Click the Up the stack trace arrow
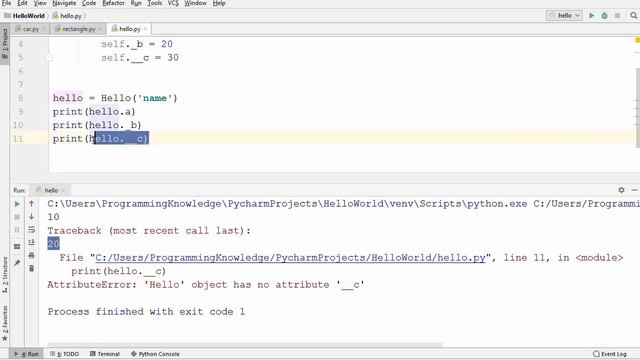Viewport: 640px width, 360px height. pyautogui.click(x=31, y=204)
